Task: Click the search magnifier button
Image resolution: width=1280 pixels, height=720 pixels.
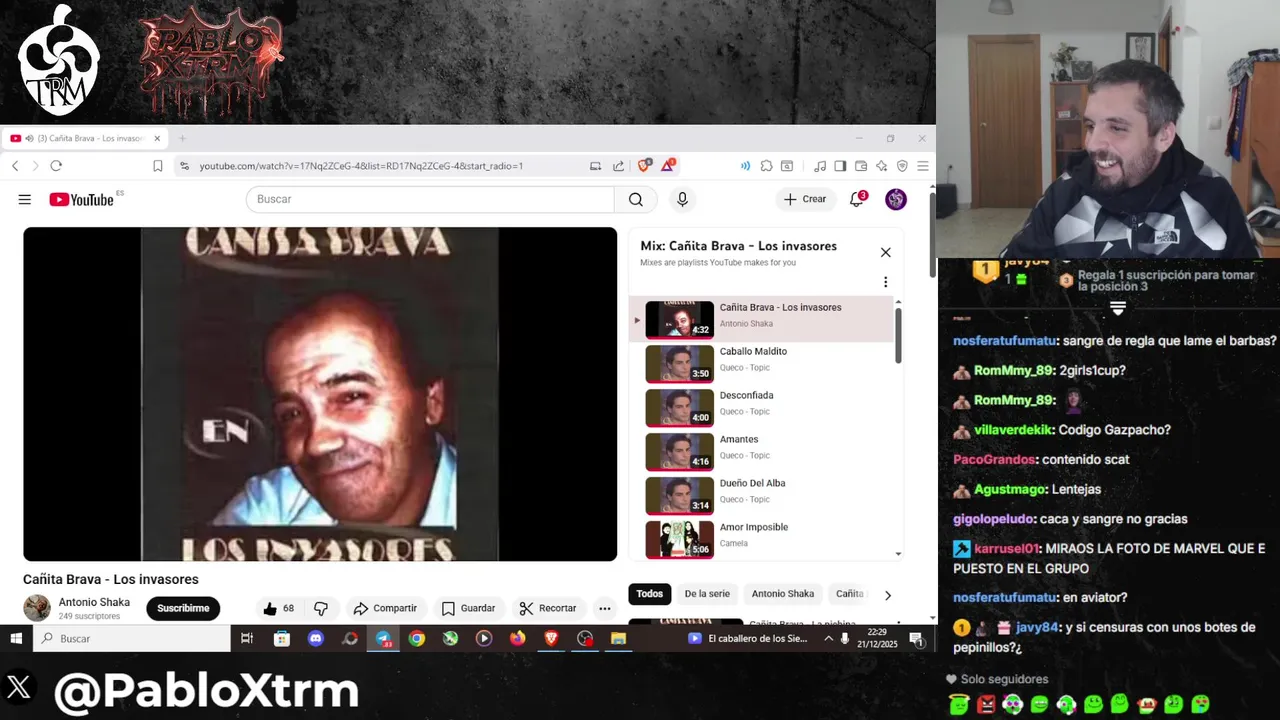Action: tap(635, 199)
